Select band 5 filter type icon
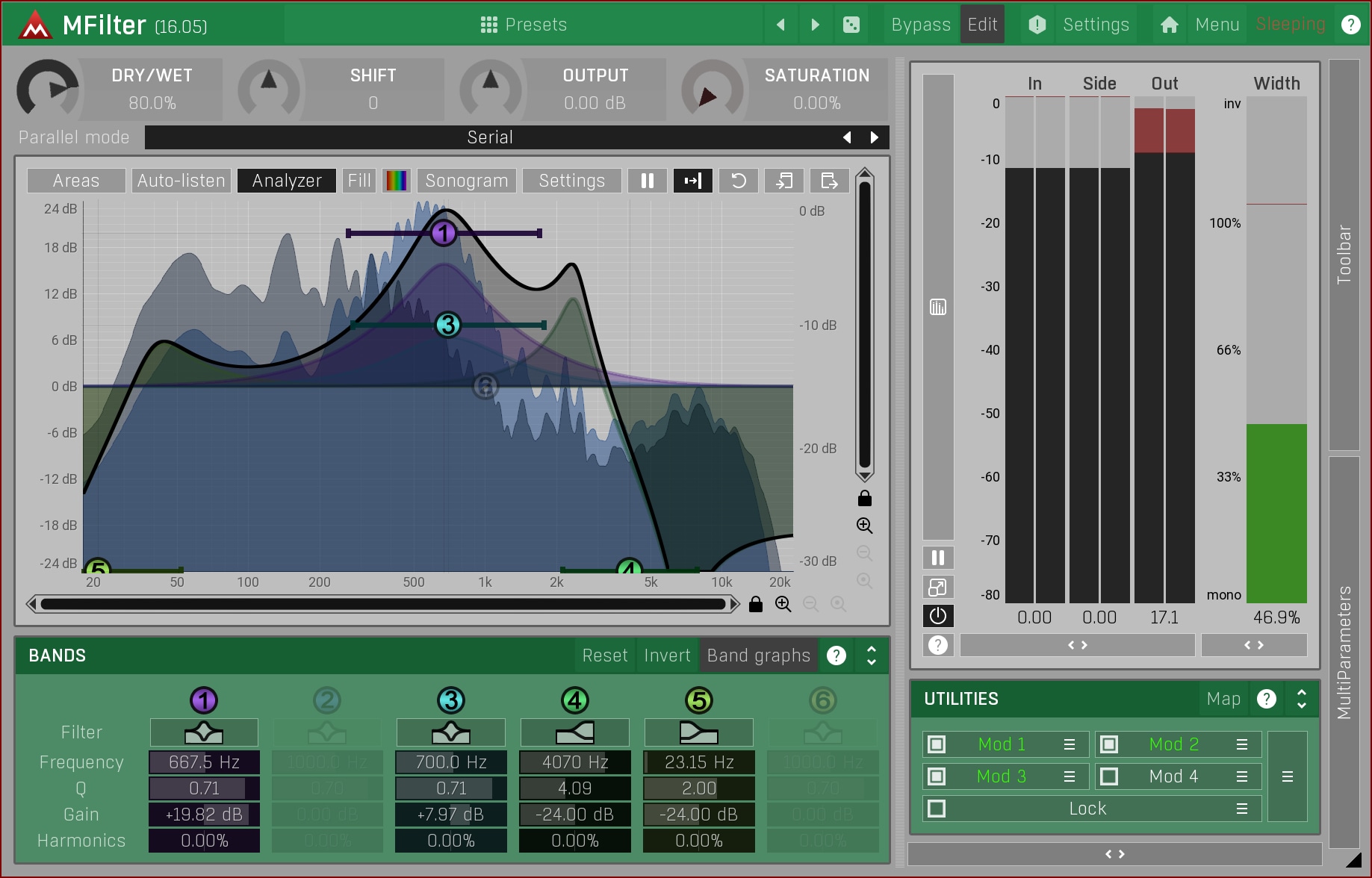Image resolution: width=1372 pixels, height=878 pixels. pos(699,732)
